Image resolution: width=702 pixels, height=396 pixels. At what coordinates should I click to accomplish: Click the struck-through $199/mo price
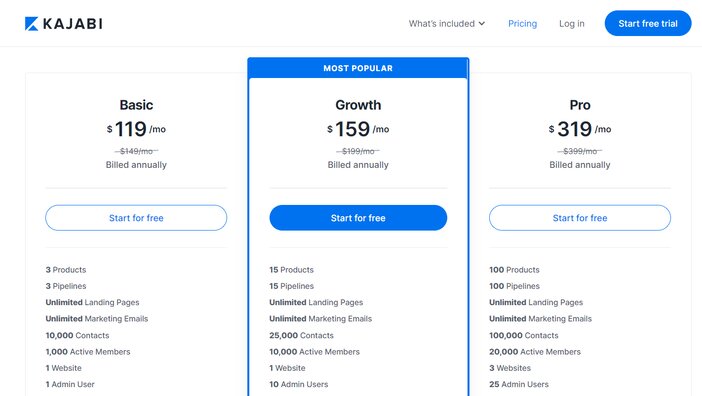[358, 151]
